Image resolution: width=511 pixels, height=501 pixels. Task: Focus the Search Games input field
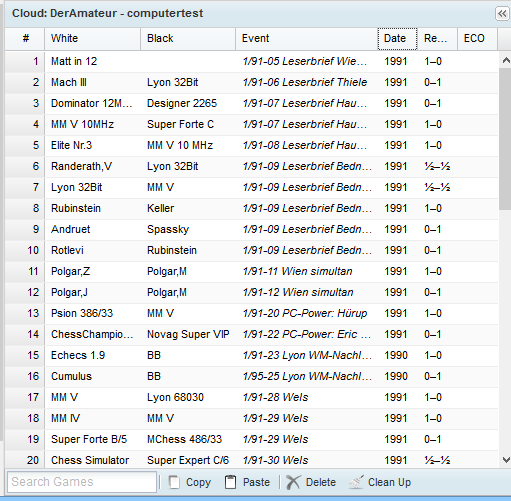(x=82, y=482)
